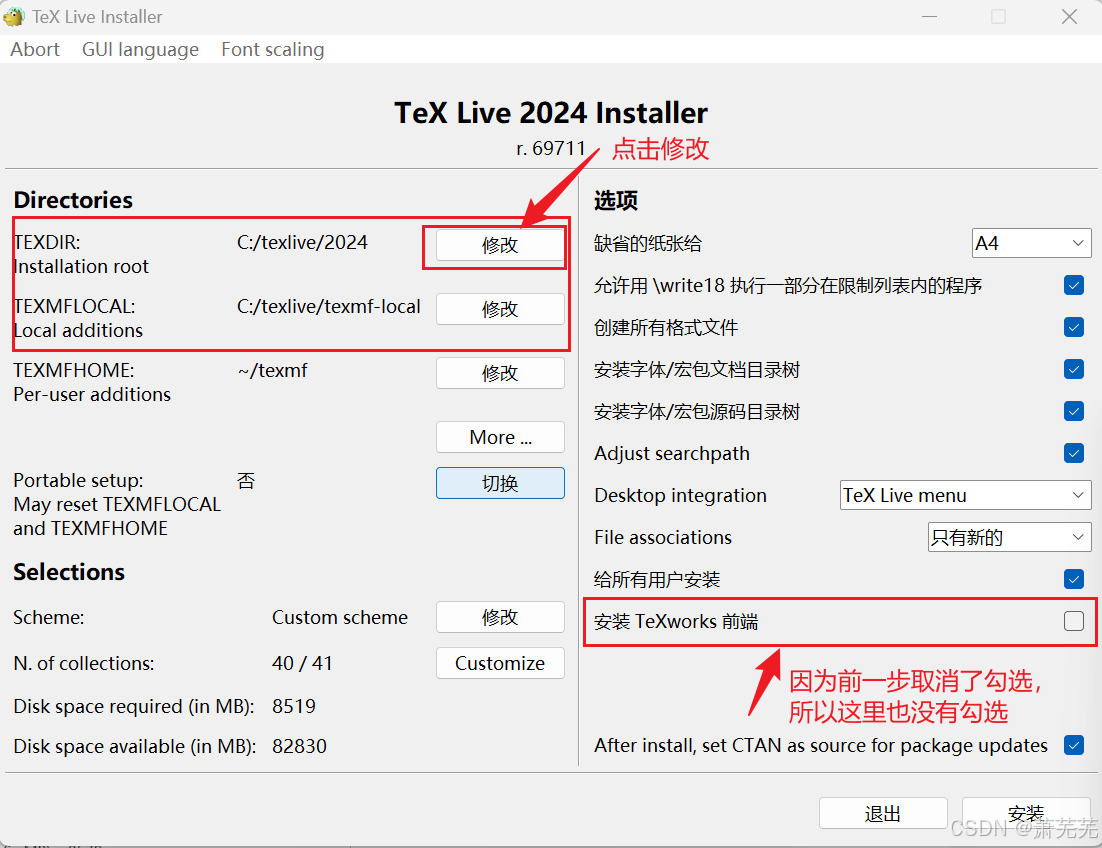
Task: Click the ~/texmf path text
Action: click(273, 370)
